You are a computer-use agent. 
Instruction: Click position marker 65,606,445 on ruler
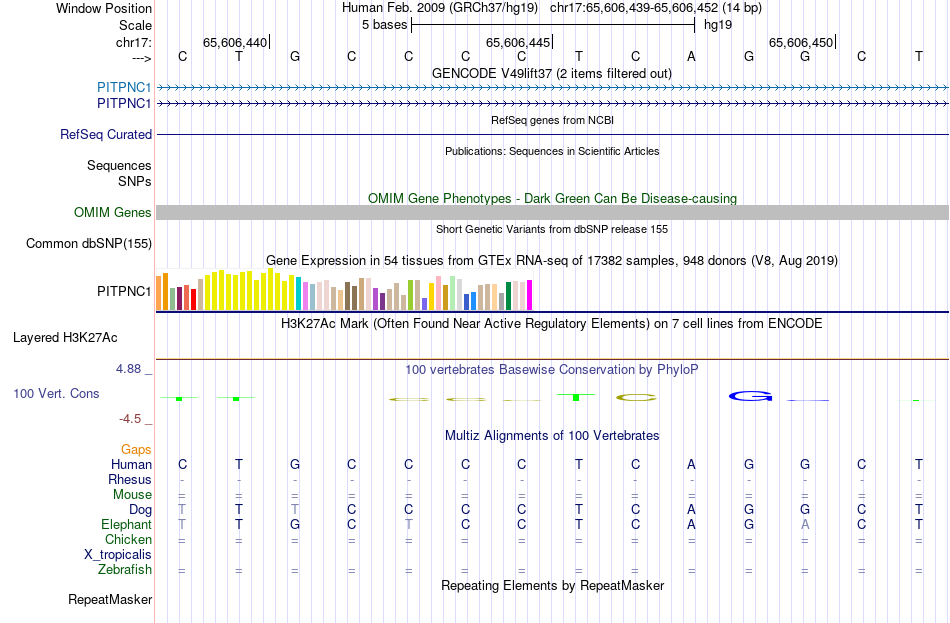point(519,42)
